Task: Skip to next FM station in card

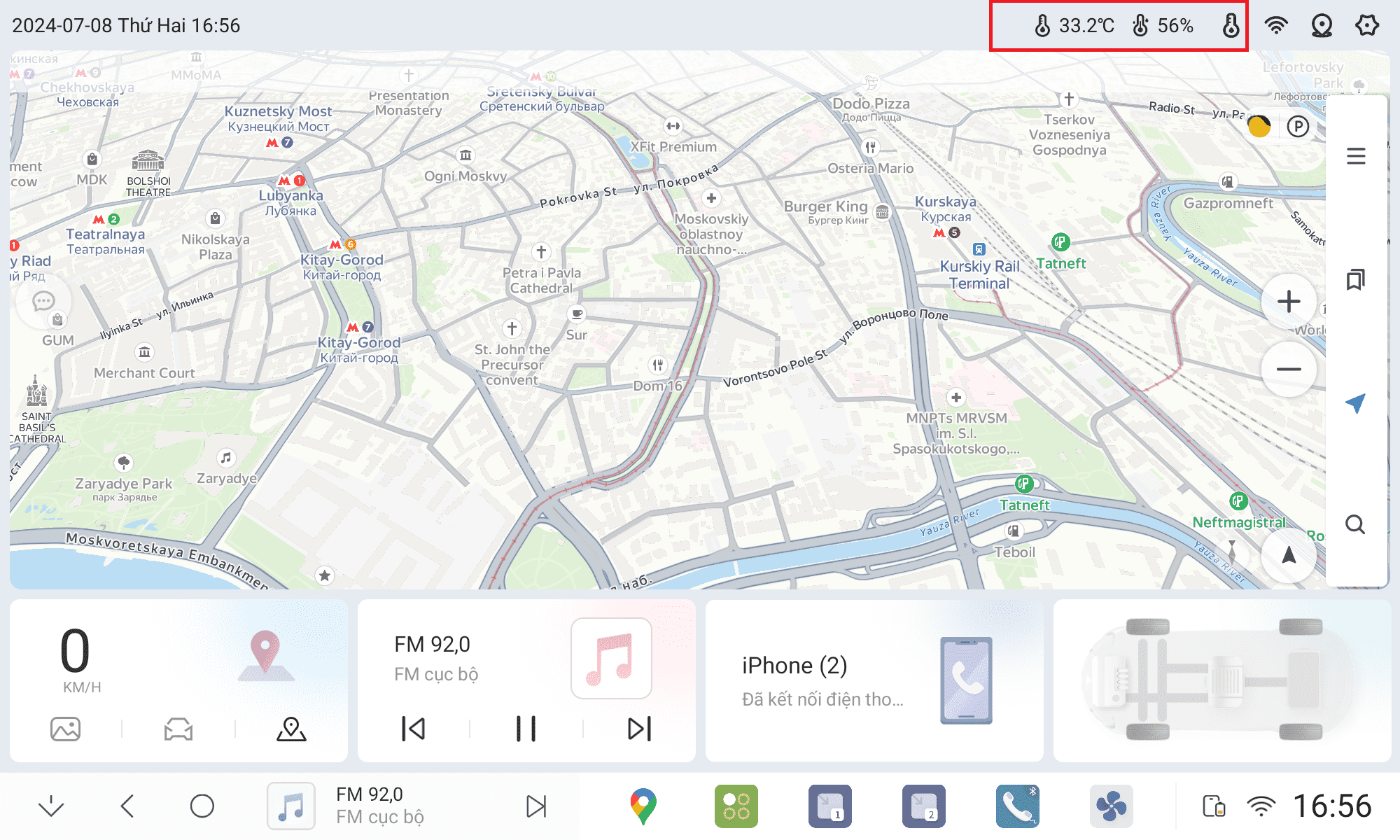Action: 639,729
